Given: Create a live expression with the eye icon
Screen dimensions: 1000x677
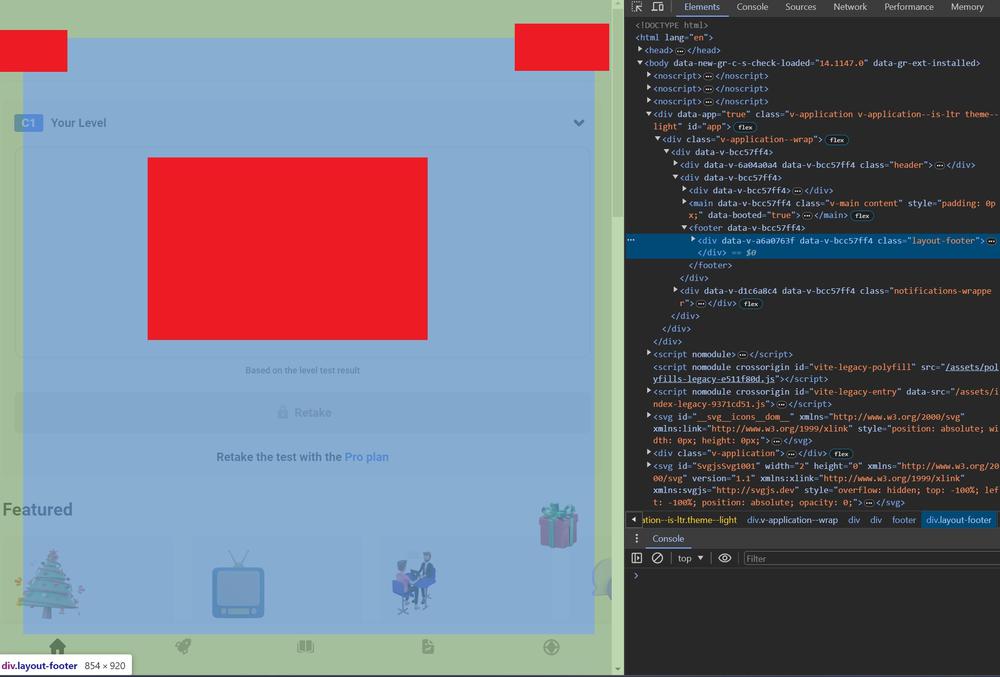Looking at the screenshot, I should (x=725, y=558).
